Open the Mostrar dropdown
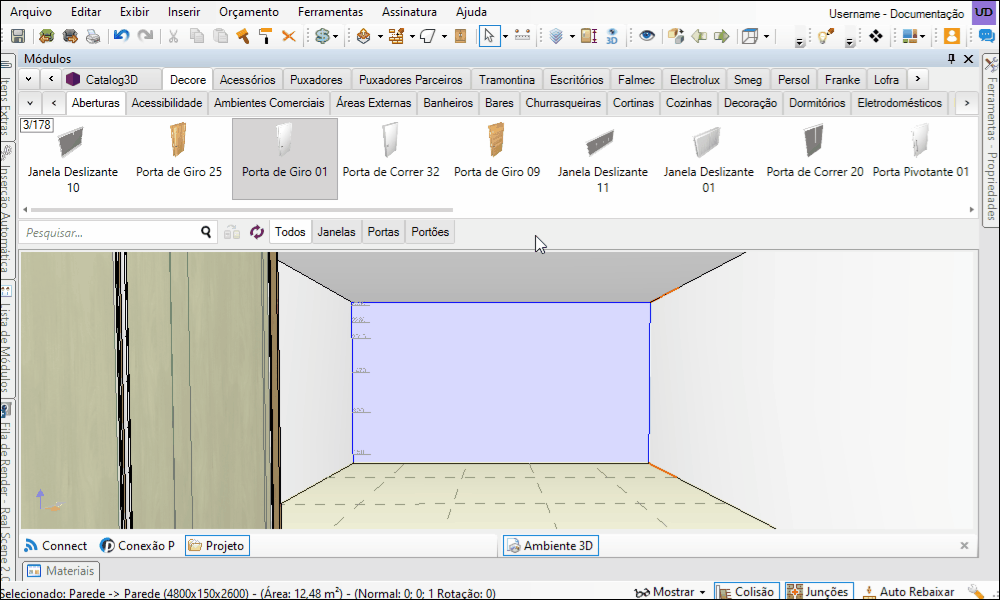The height and width of the screenshot is (600, 1000). click(670, 592)
